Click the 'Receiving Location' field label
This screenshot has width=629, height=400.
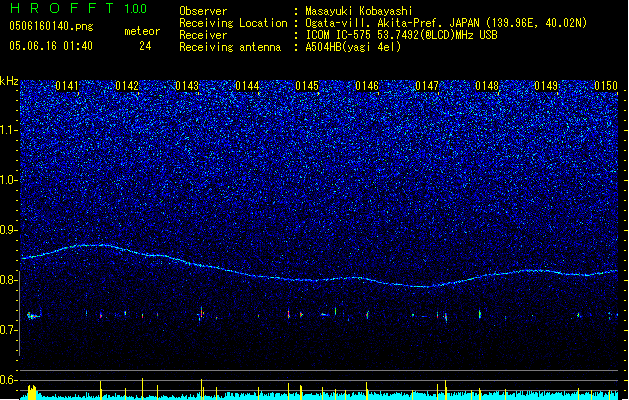coord(233,23)
